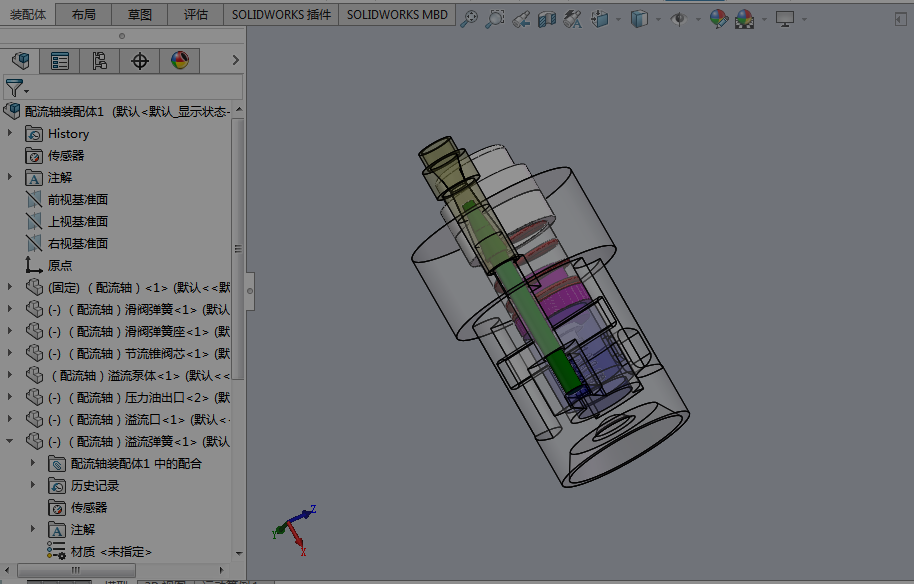Open the FeatureManager design tree tab

(x=20, y=61)
